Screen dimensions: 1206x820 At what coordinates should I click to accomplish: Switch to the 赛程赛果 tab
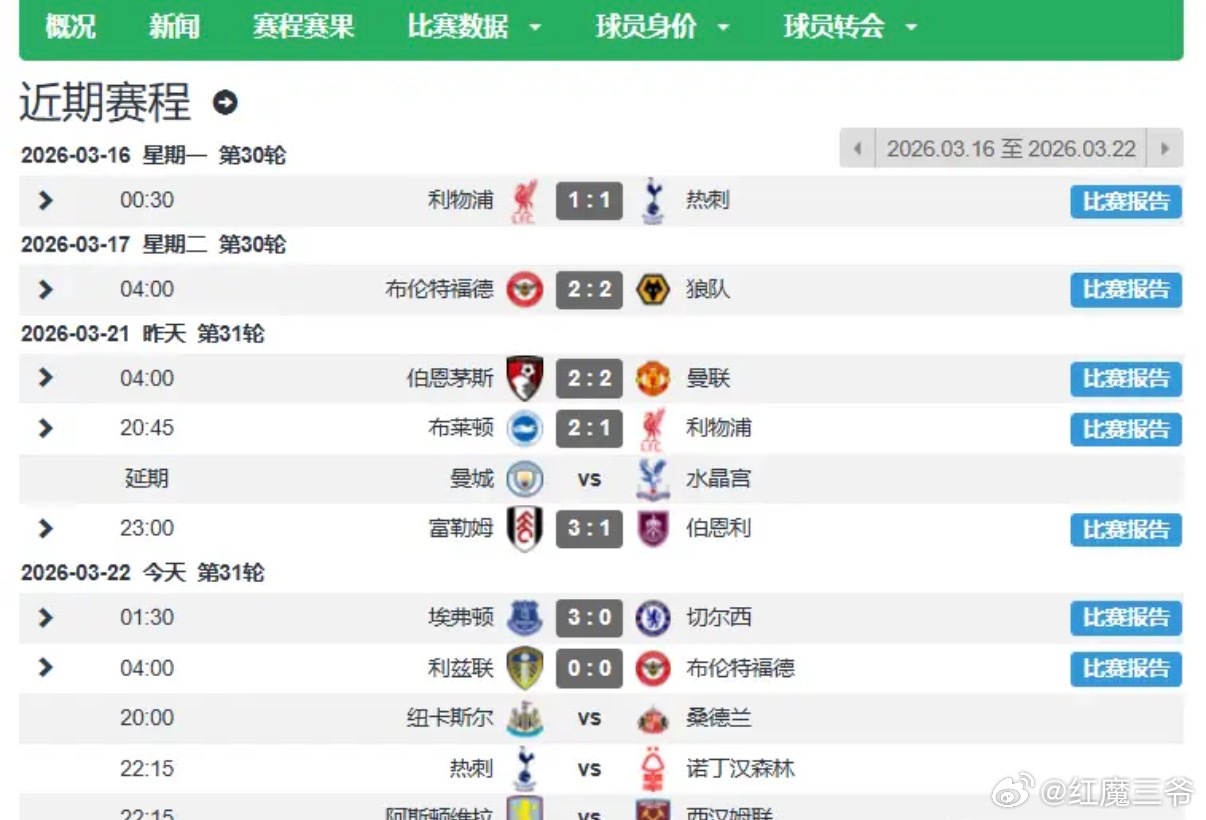(303, 27)
